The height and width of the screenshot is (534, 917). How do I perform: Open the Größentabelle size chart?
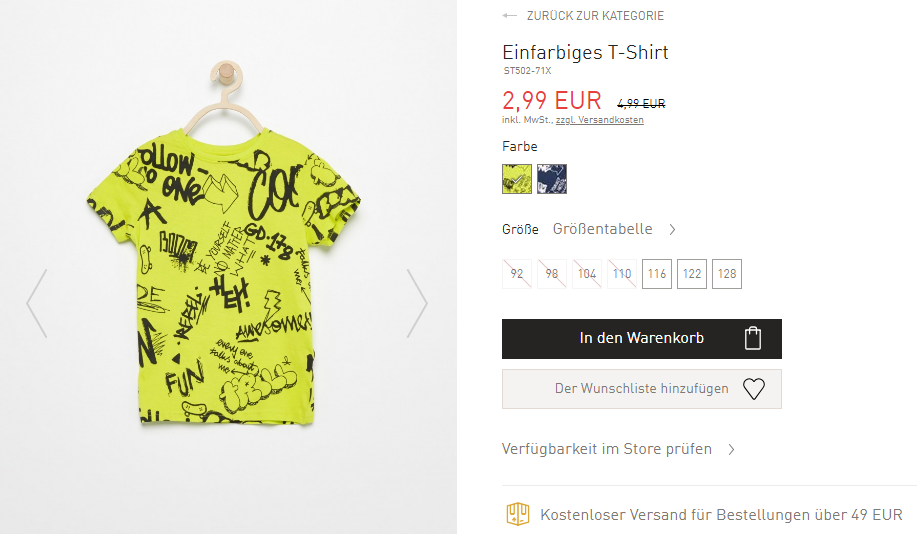602,229
